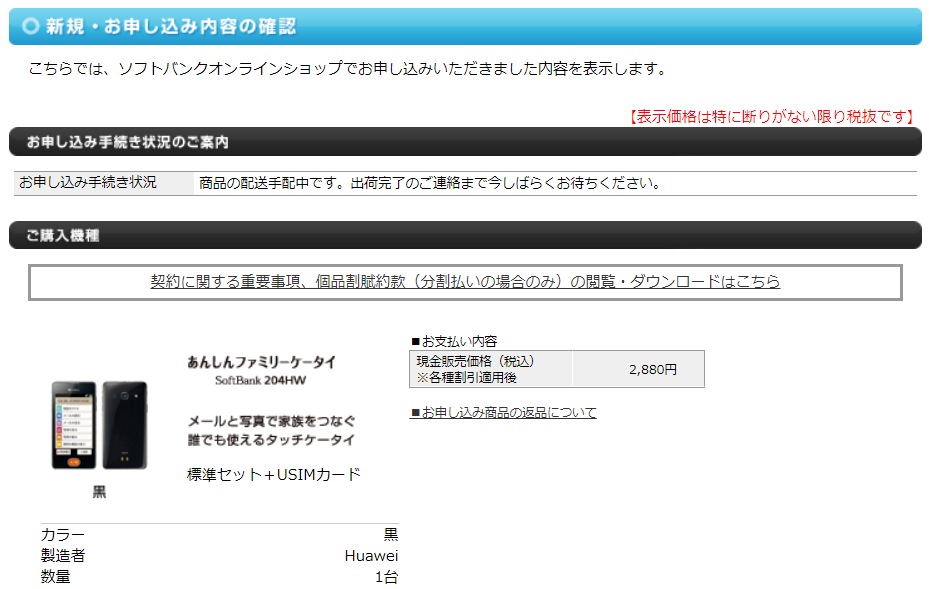Click the メールと写真で家族をつなぐ tagline

[272, 421]
